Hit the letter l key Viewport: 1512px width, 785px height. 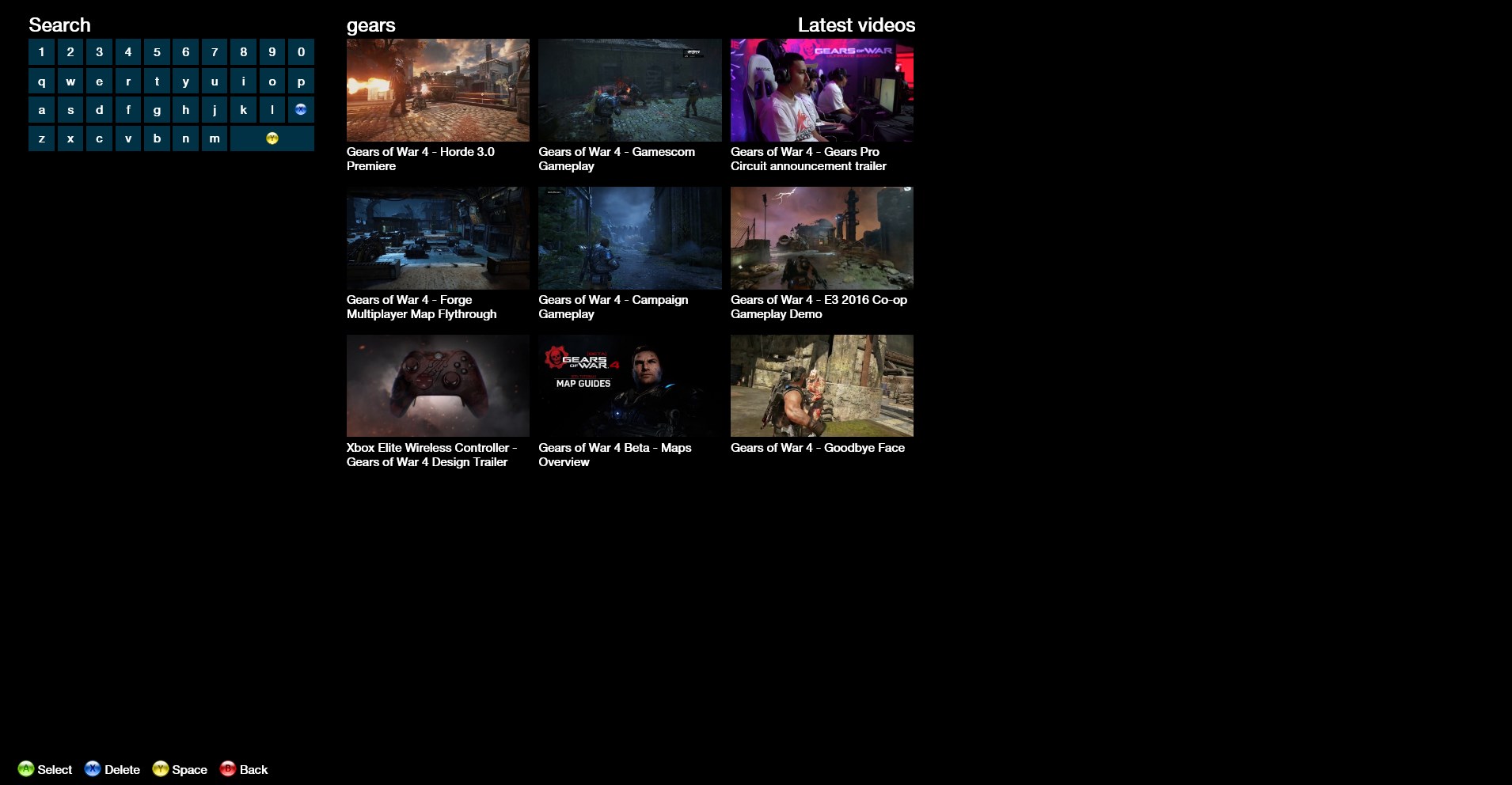pos(272,110)
